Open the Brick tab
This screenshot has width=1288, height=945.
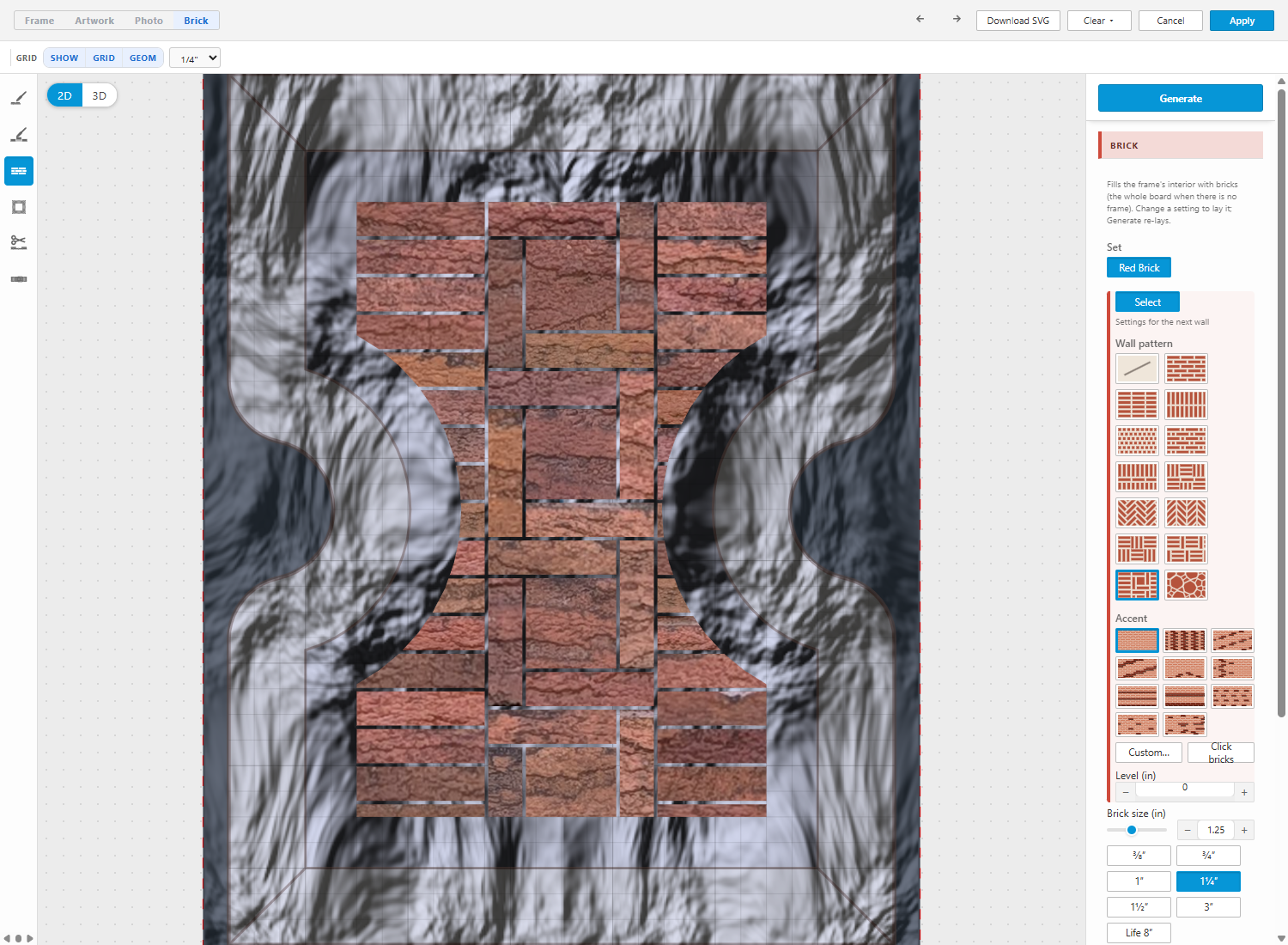[x=196, y=21]
